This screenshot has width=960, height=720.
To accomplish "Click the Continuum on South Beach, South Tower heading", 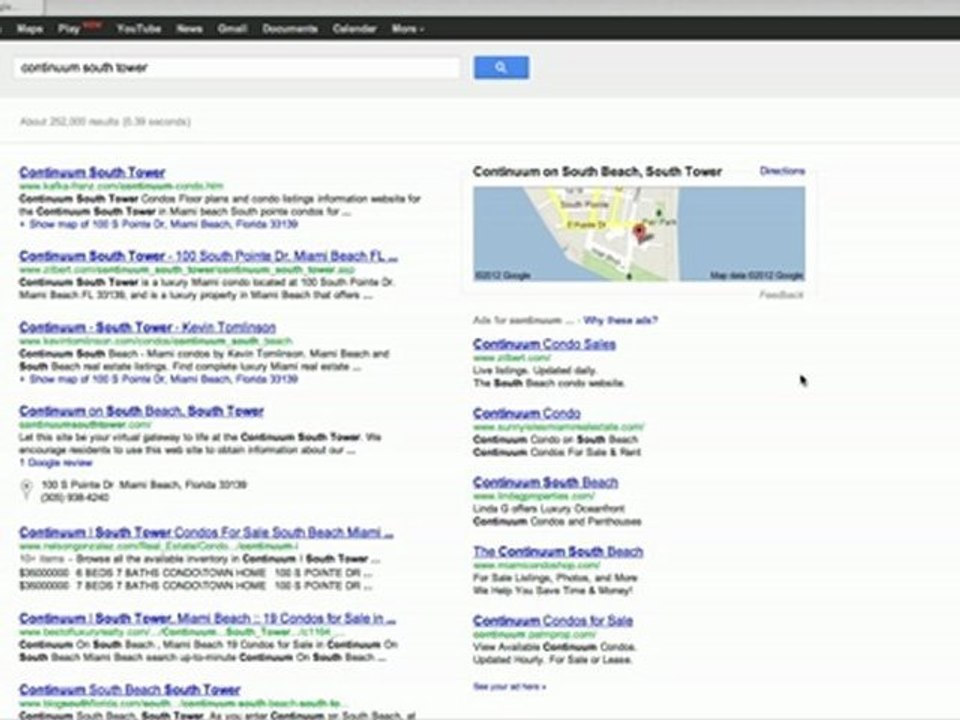I will [x=598, y=171].
